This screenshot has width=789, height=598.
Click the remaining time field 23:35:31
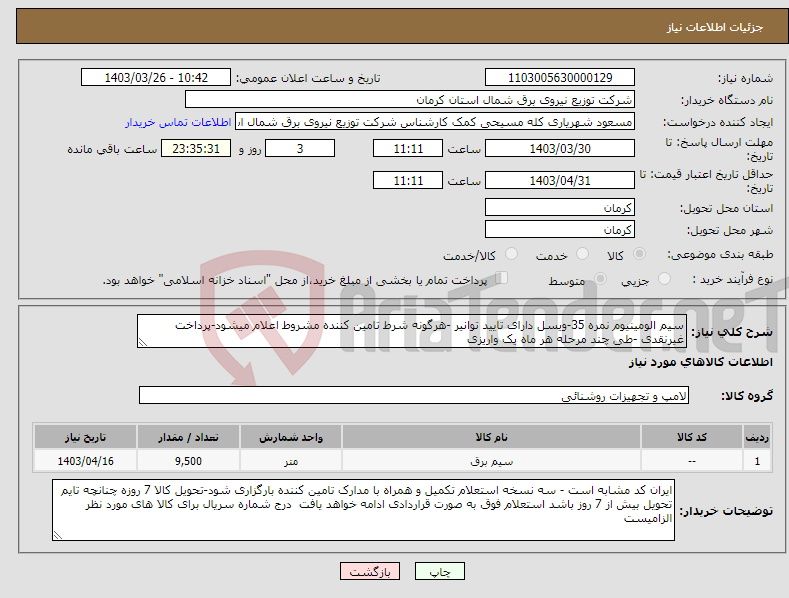196,148
